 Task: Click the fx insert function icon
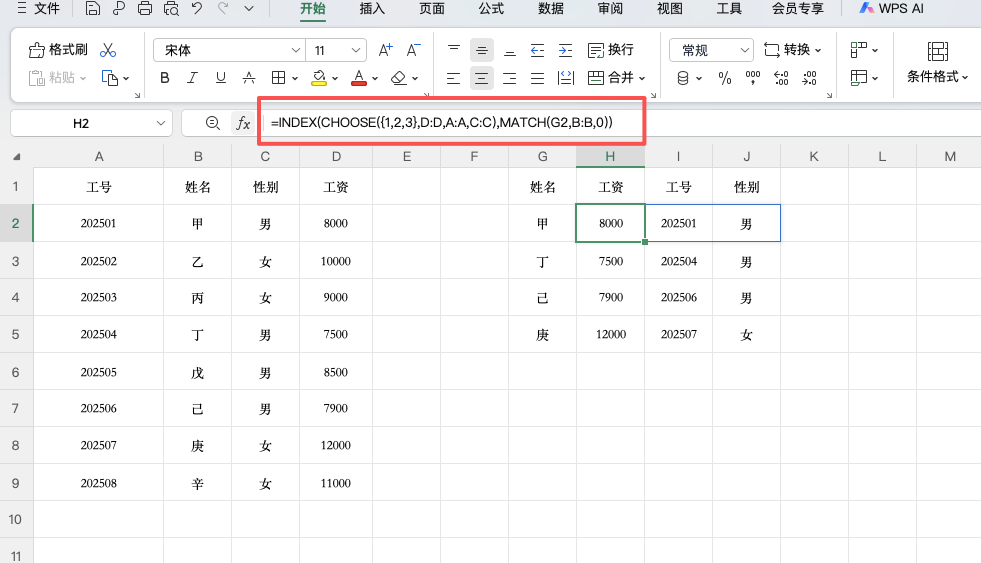[242, 123]
